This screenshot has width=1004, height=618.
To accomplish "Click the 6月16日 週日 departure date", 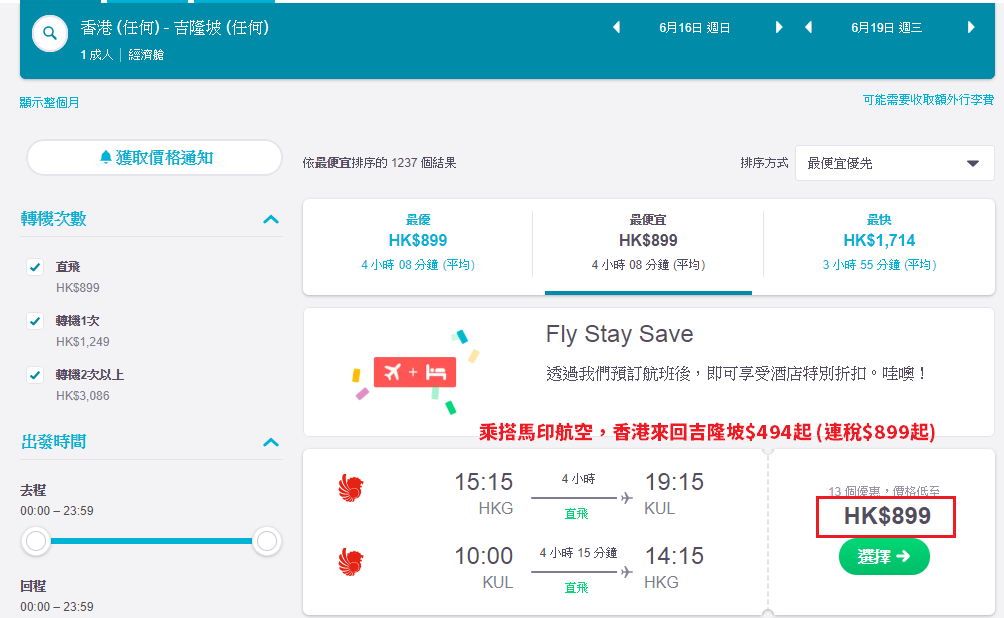I will tap(695, 28).
